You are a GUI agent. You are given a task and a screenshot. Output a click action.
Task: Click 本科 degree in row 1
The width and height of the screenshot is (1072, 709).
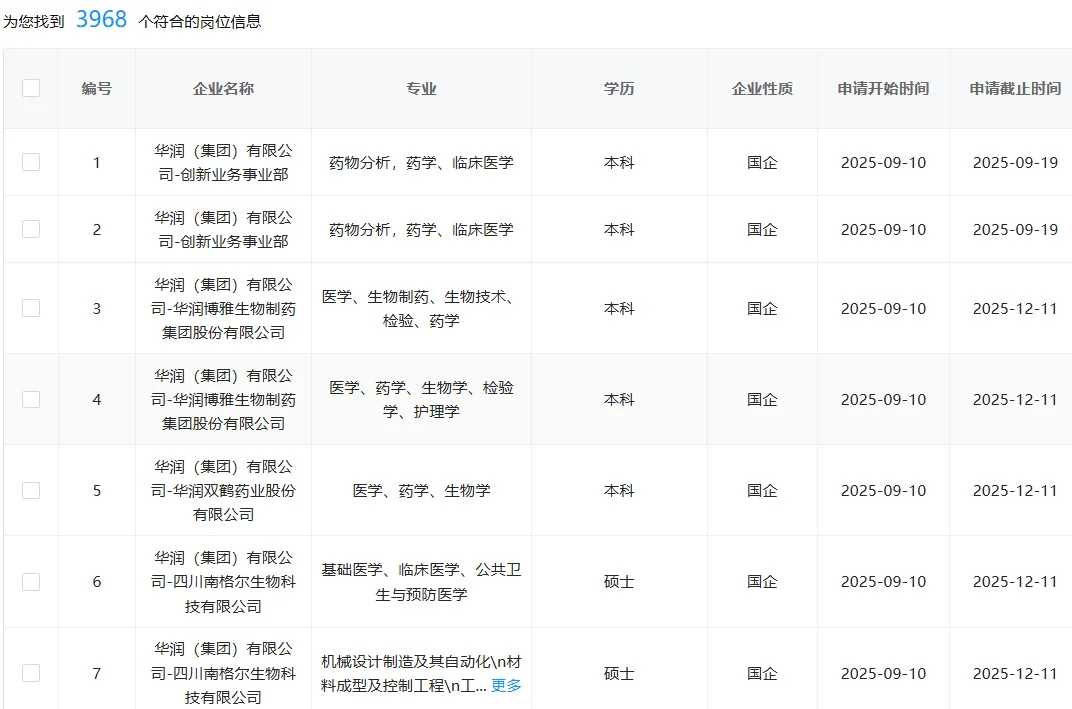(x=619, y=162)
